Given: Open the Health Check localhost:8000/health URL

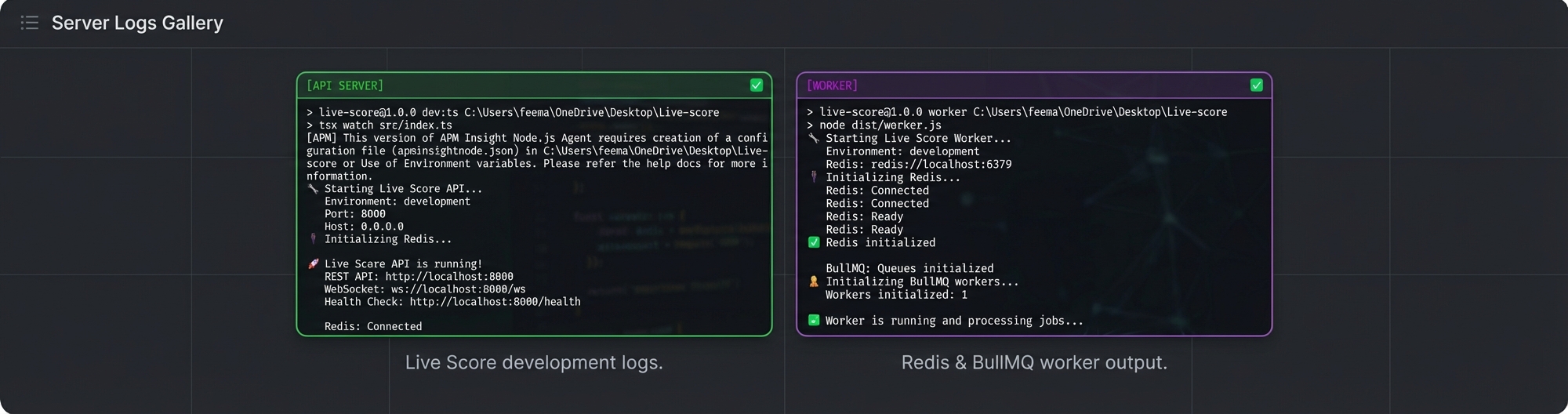Looking at the screenshot, I should (495, 302).
